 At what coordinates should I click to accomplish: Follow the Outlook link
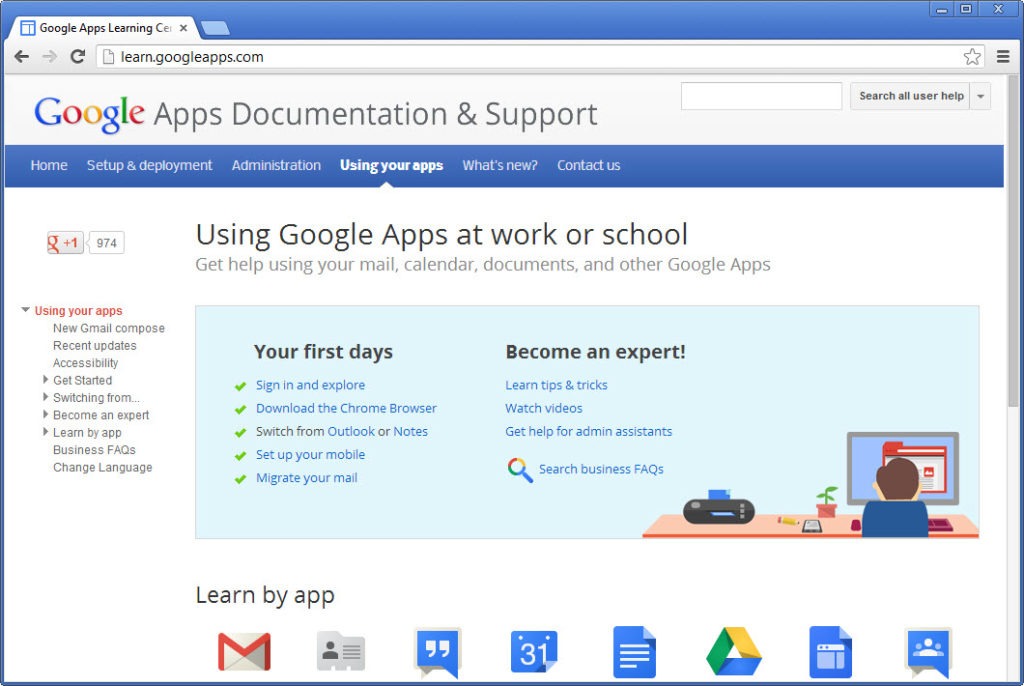351,432
